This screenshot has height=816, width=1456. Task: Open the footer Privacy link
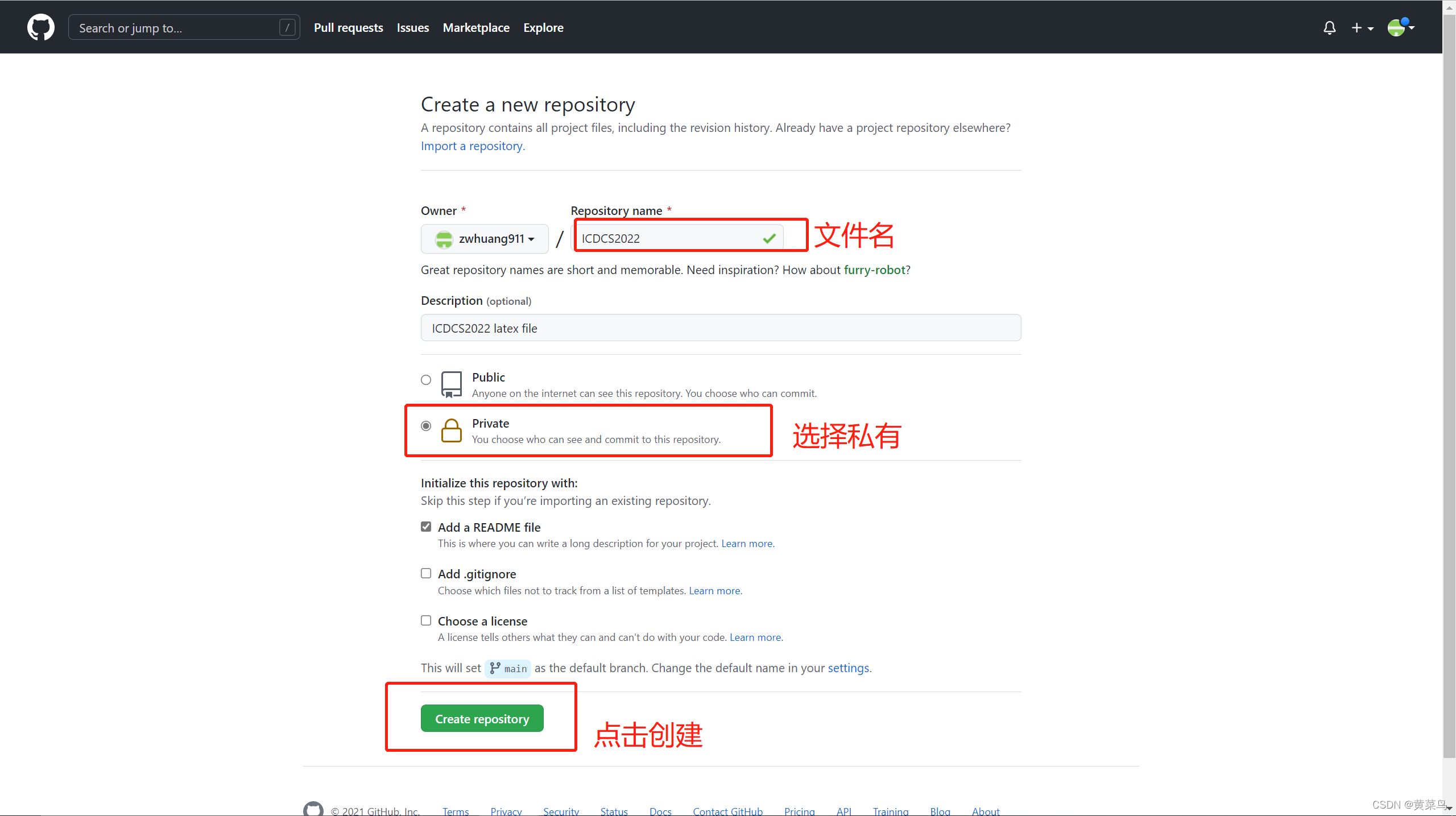(x=506, y=811)
